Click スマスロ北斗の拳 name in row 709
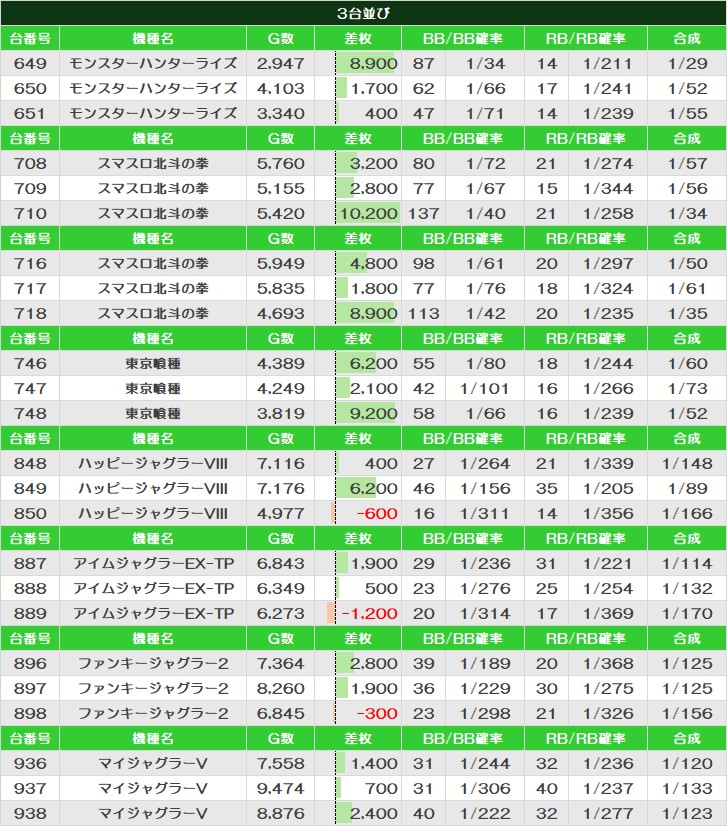This screenshot has width=727, height=826. 153,189
